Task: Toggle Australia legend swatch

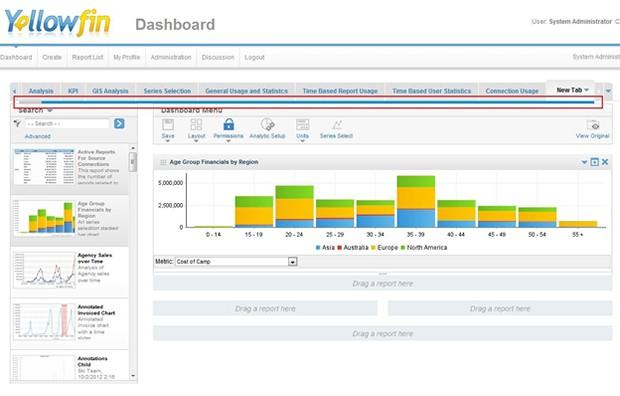Action: pos(339,248)
